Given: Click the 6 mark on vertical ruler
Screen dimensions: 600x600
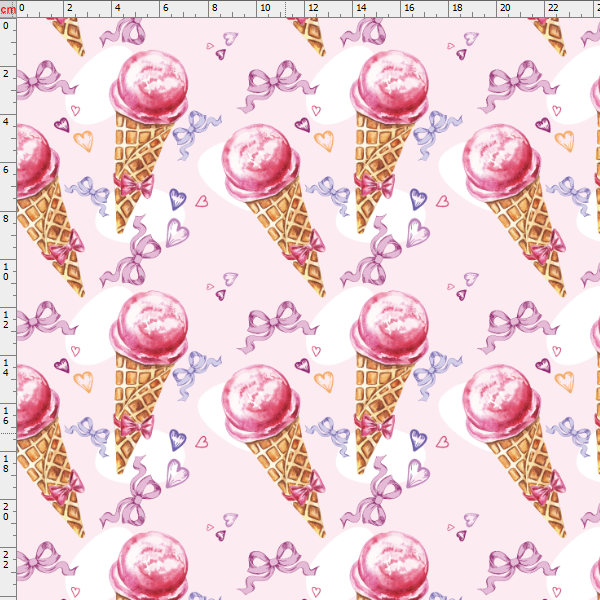Looking at the screenshot, I should pyautogui.click(x=6, y=170).
